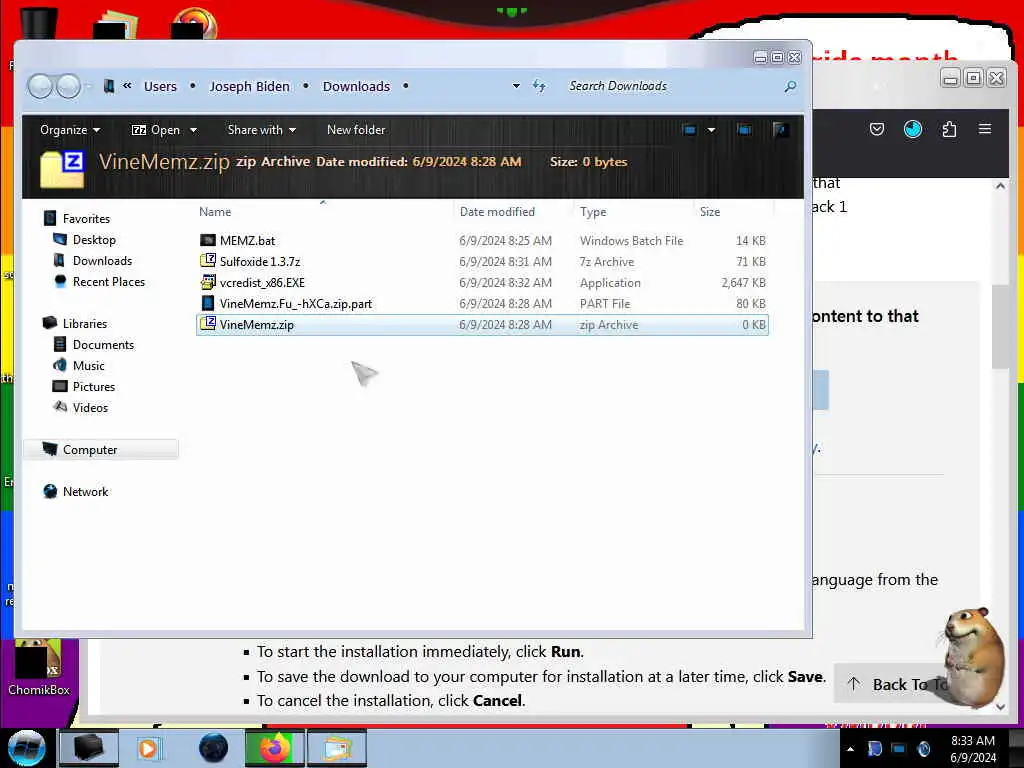1024x768 pixels.
Task: Click the large VineMemz.zip details pane icon
Action: [62, 168]
